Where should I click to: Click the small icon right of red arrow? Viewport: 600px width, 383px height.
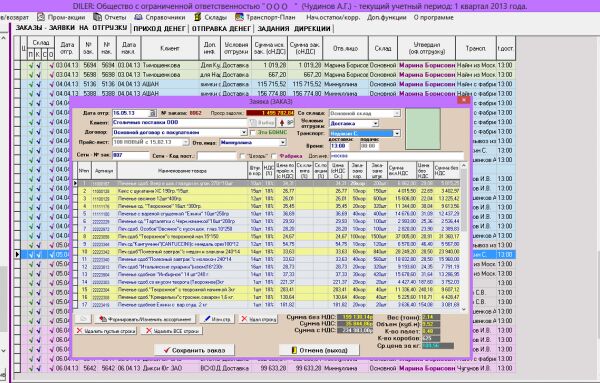coord(290,122)
